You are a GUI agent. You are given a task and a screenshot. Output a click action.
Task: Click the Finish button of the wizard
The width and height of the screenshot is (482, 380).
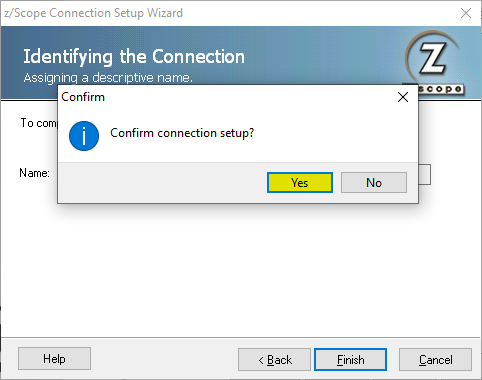click(350, 360)
